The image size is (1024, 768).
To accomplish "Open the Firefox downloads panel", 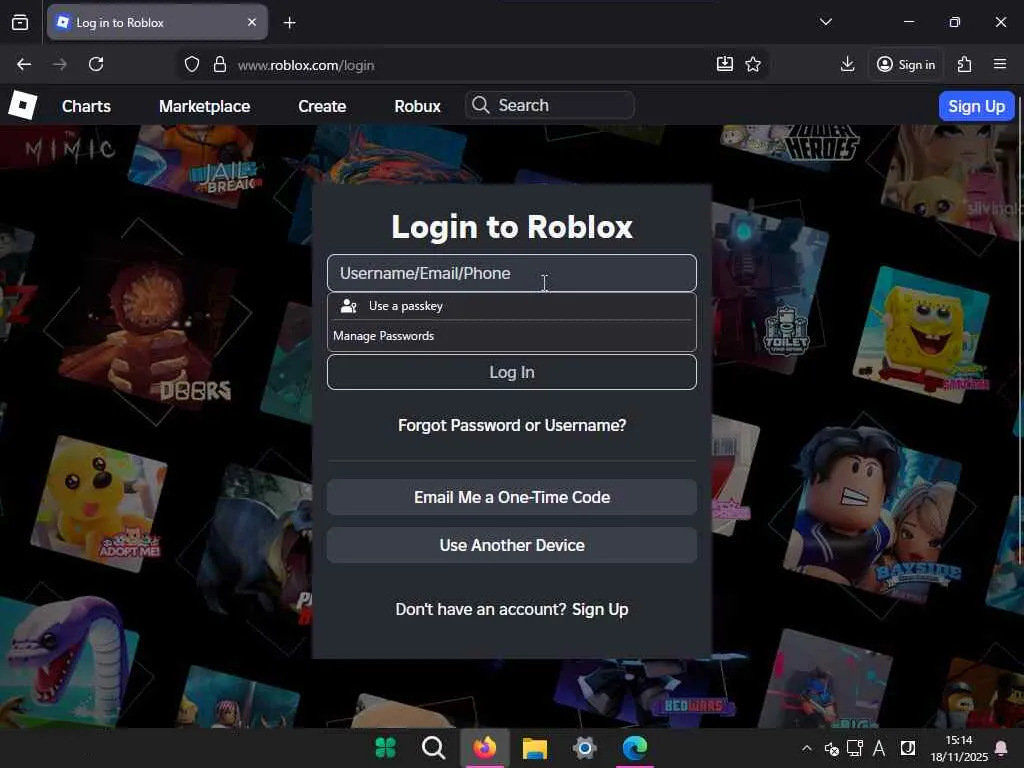I will tap(848, 64).
